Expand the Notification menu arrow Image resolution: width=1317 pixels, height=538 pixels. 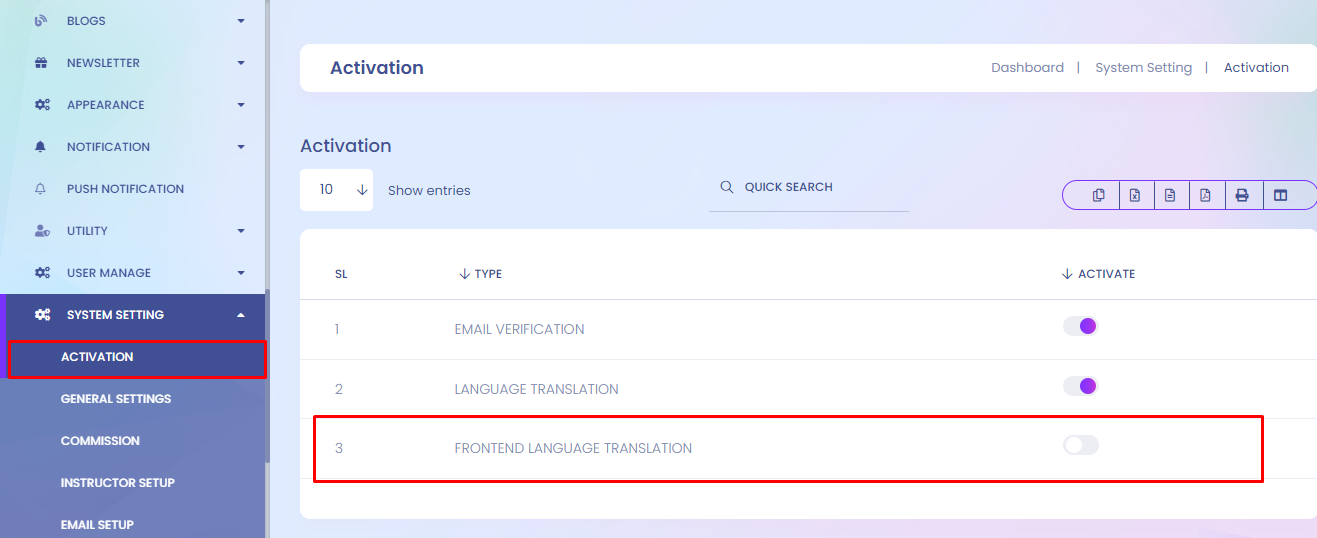pyautogui.click(x=241, y=147)
